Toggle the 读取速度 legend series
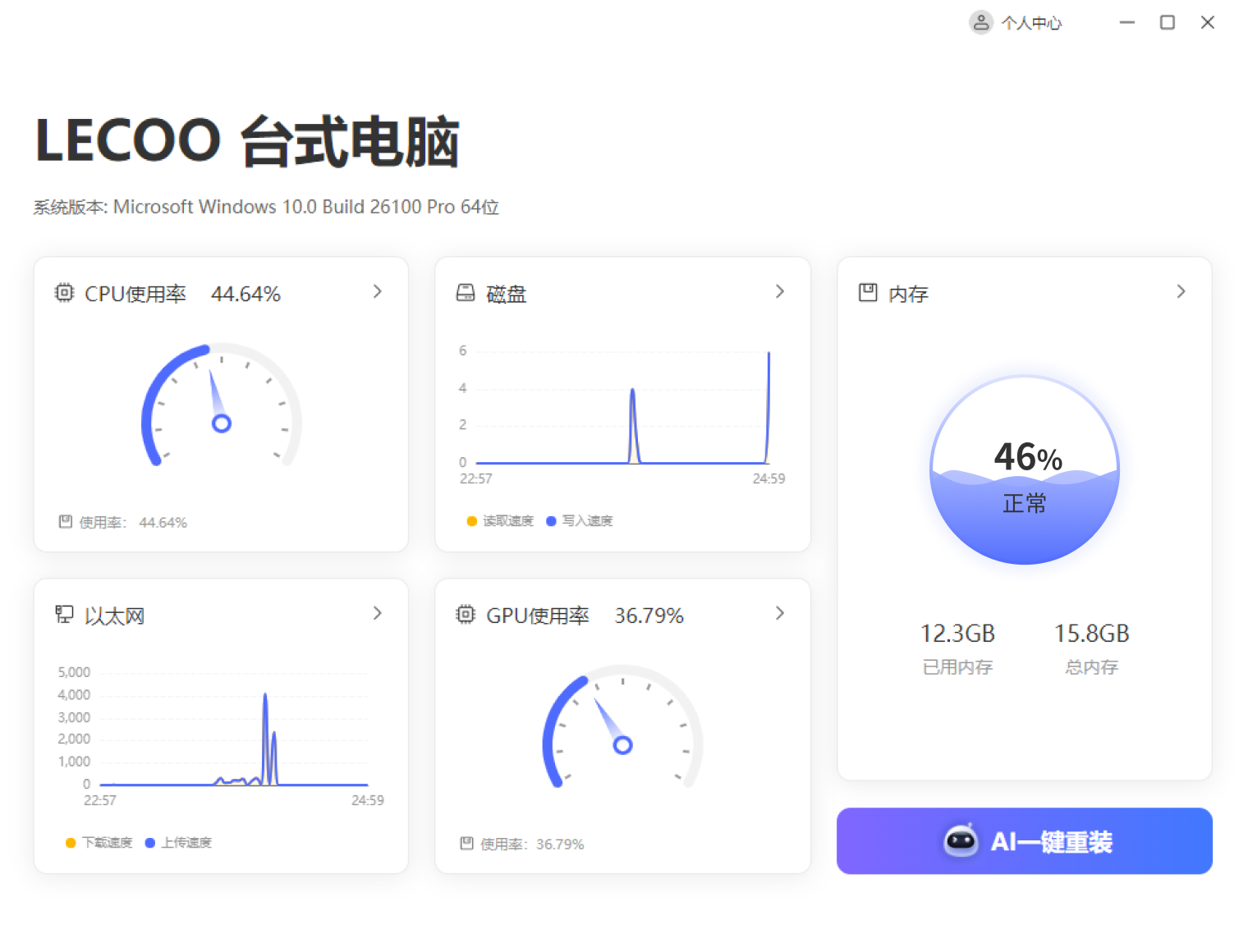The height and width of the screenshot is (952, 1248). point(500,521)
